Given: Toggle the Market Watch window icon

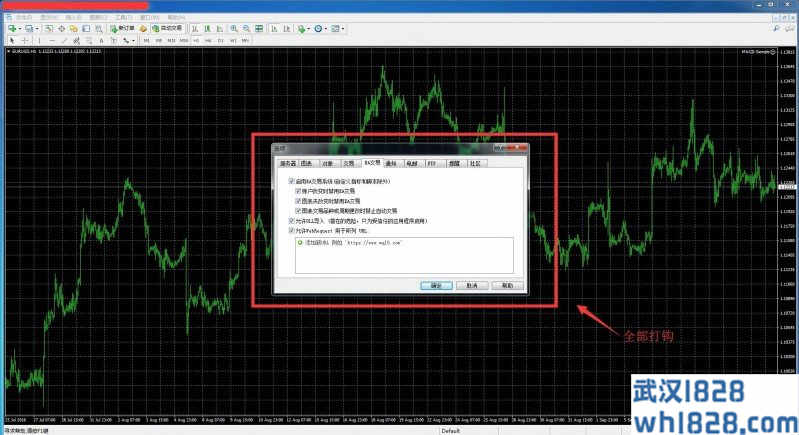Looking at the screenshot, I should coord(49,29).
